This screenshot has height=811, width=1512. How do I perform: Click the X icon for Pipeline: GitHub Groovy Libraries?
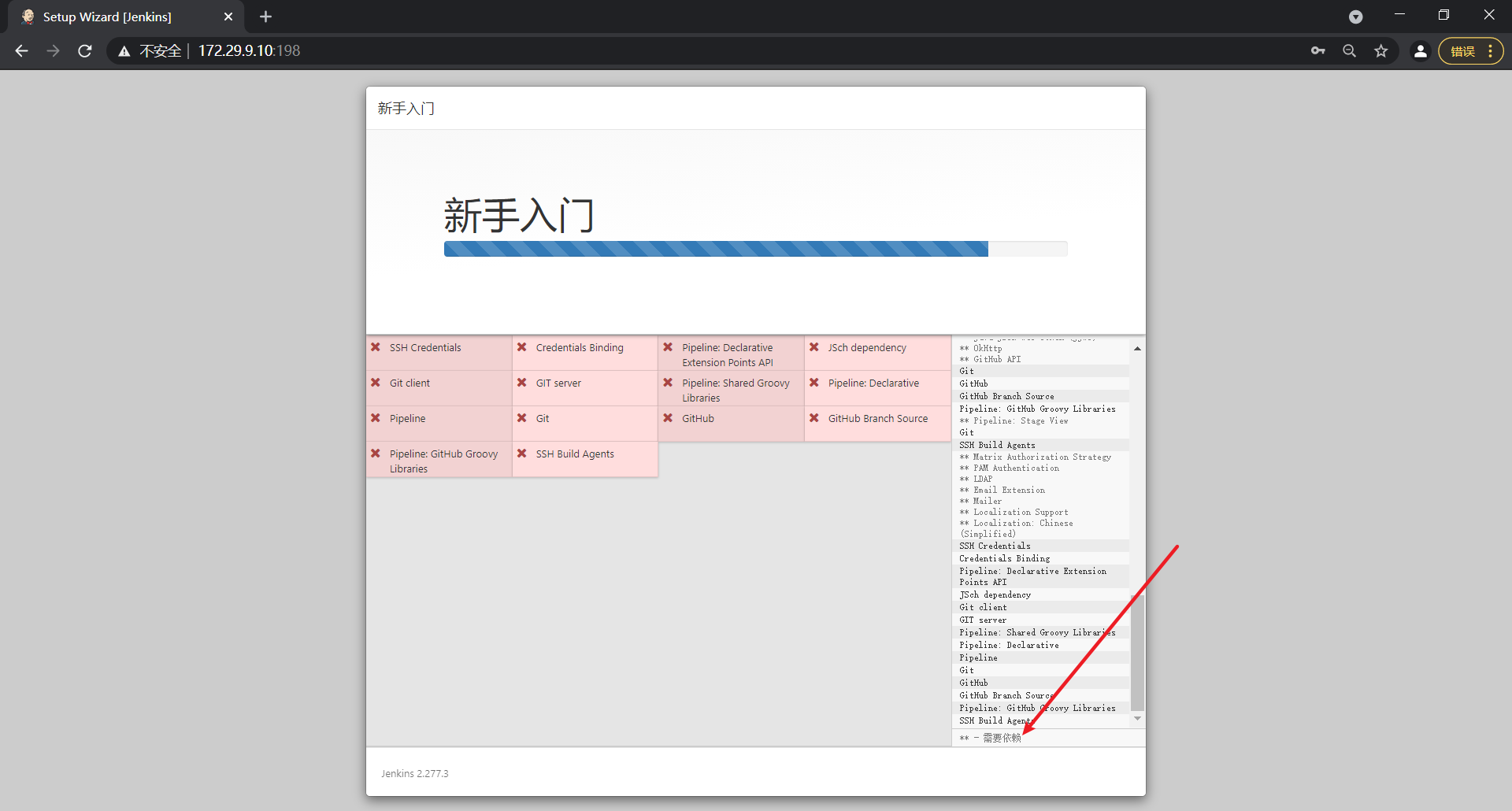[376, 454]
